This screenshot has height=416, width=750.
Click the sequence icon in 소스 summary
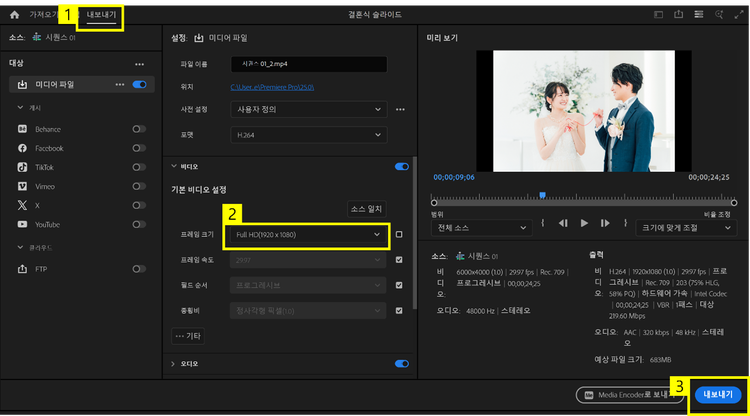click(460, 256)
